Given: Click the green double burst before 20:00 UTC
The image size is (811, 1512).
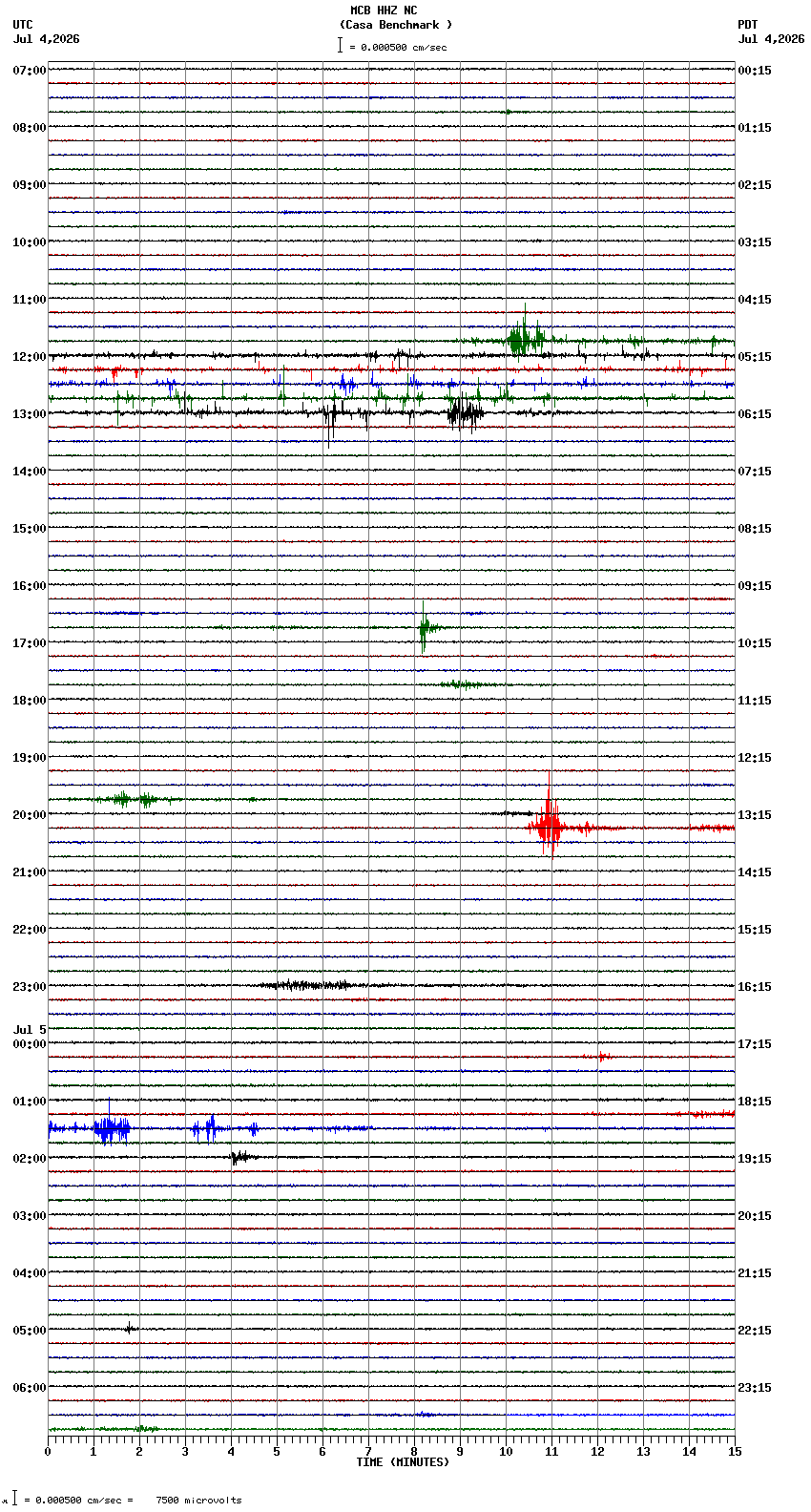Looking at the screenshot, I should coord(134,799).
